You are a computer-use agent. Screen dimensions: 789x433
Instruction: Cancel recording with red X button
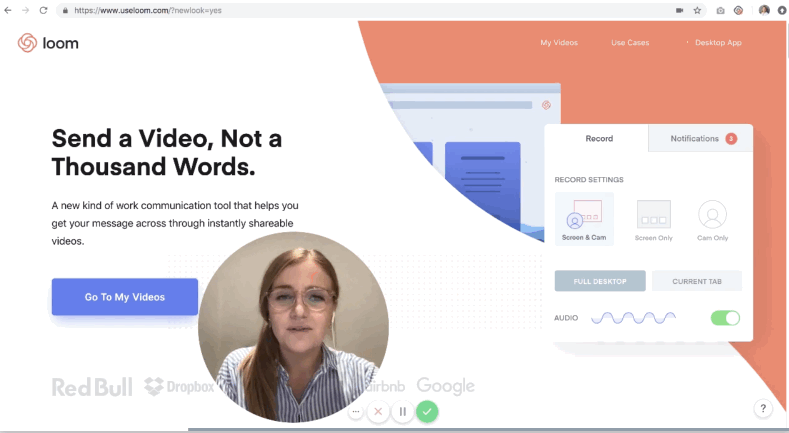pyautogui.click(x=377, y=411)
